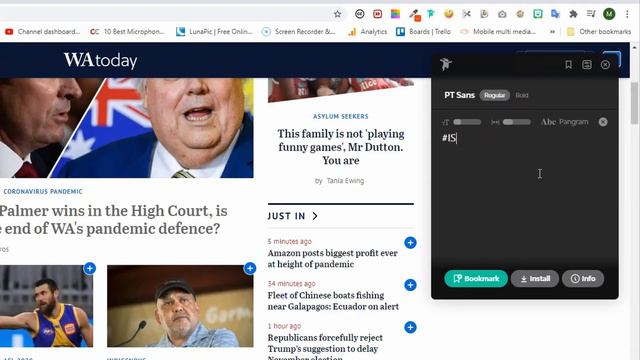
Task: Click the Info button
Action: pos(583,278)
